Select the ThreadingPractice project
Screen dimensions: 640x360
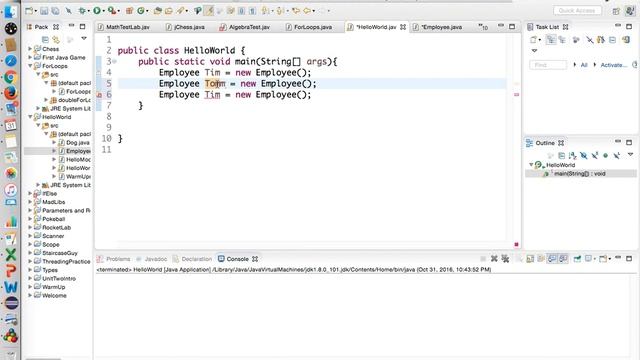66,262
